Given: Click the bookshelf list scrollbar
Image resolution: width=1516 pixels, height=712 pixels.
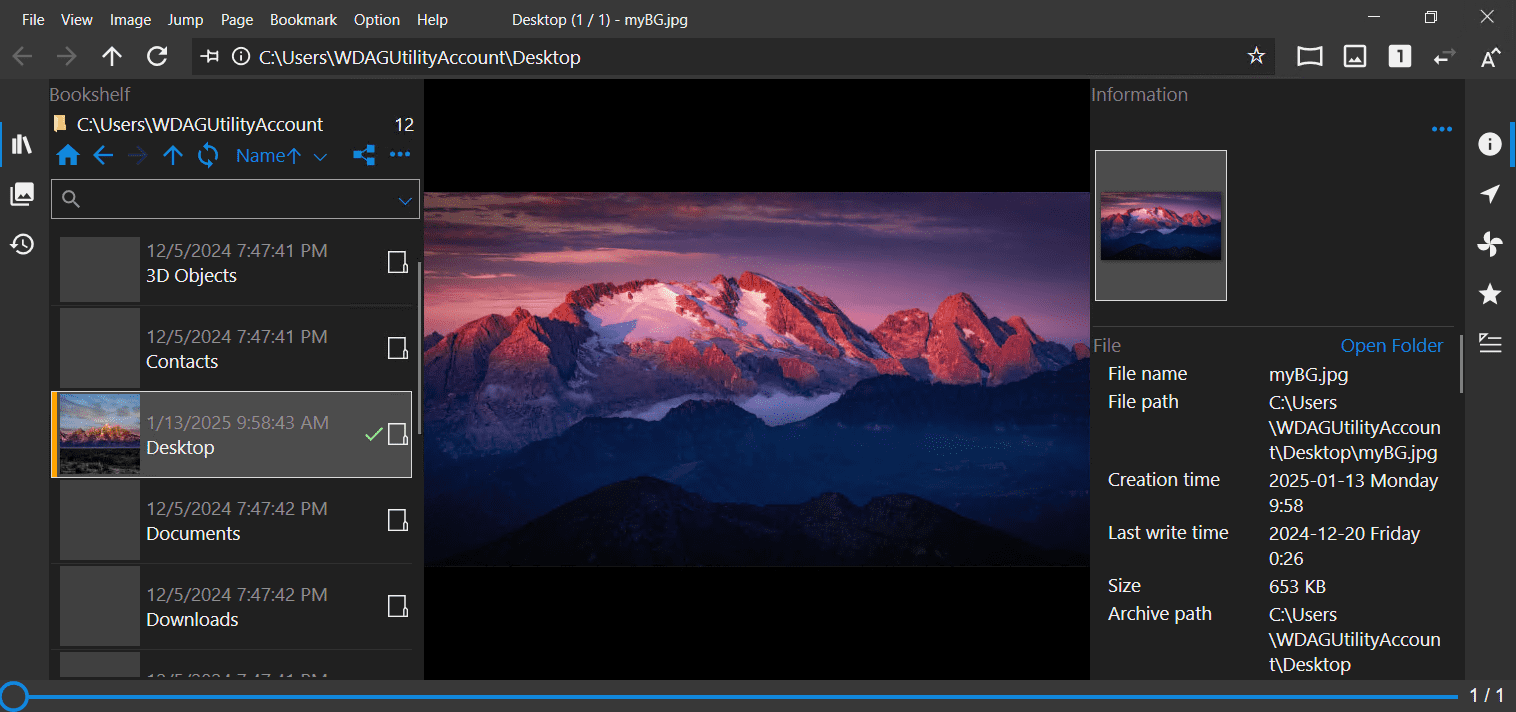Looking at the screenshot, I should (x=419, y=348).
